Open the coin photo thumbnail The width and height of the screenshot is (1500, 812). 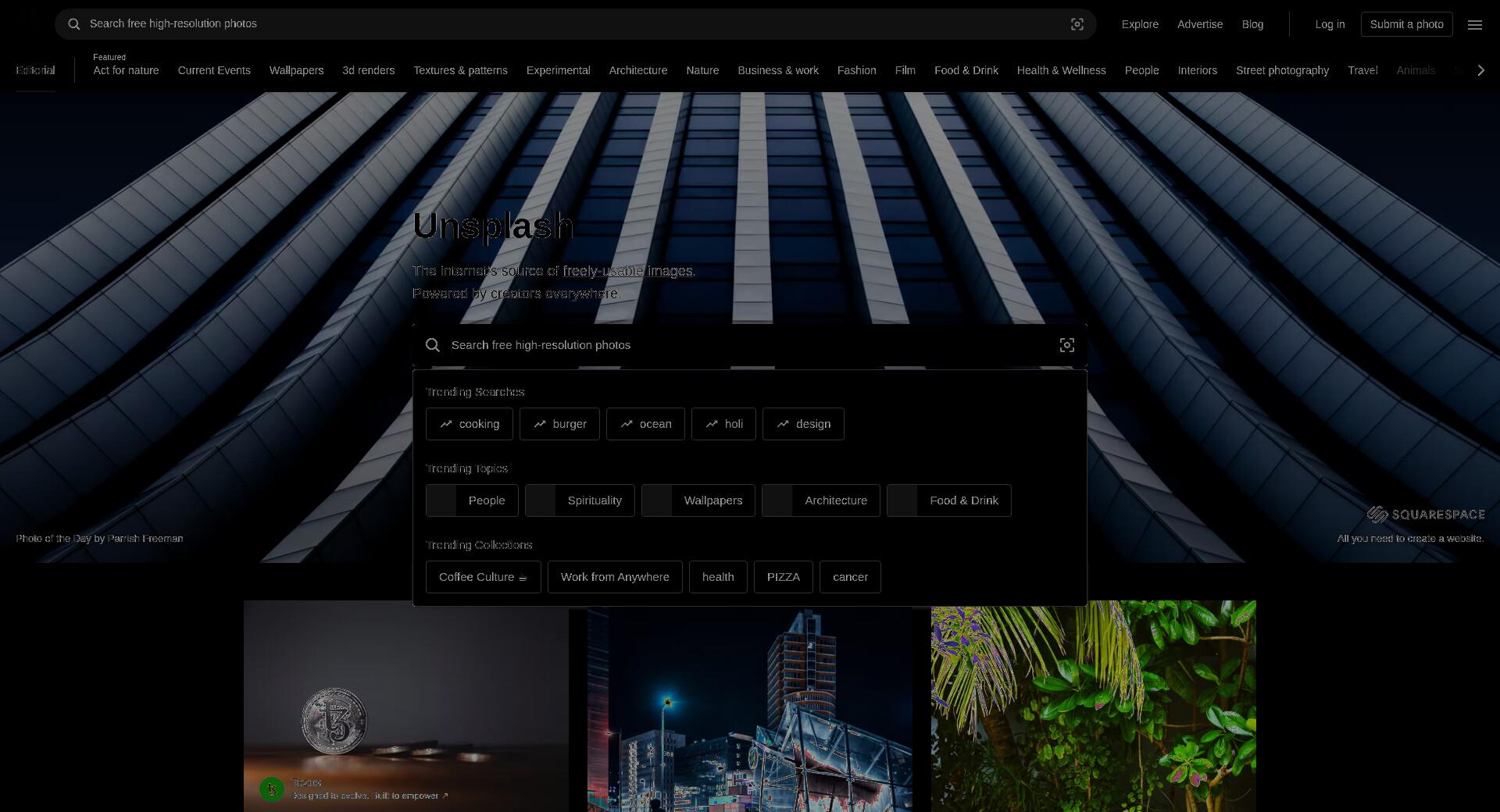tap(406, 706)
